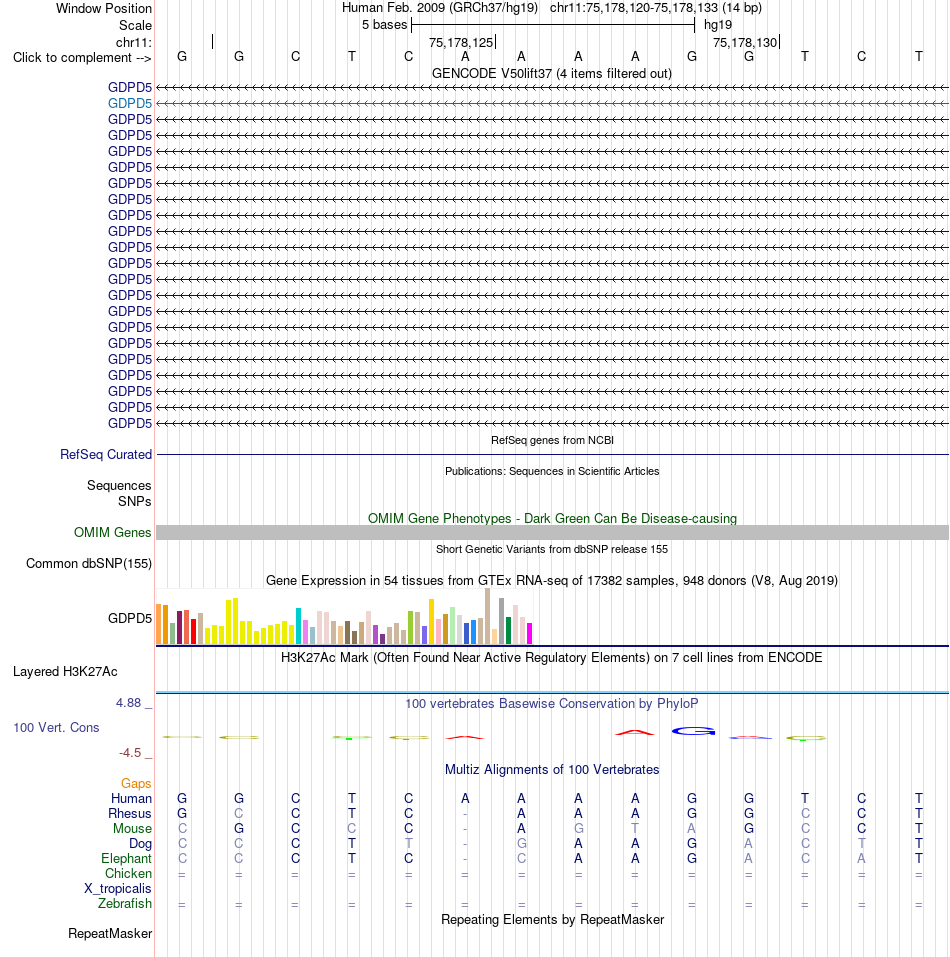The height and width of the screenshot is (957, 950).
Task: Open OMIM Gene Phenotypes track title
Action: (552, 518)
